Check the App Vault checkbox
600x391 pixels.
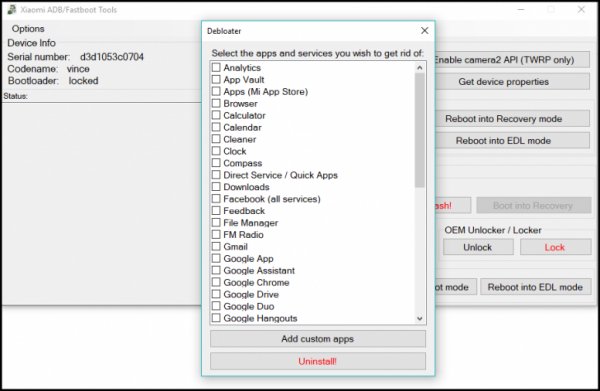coord(216,79)
